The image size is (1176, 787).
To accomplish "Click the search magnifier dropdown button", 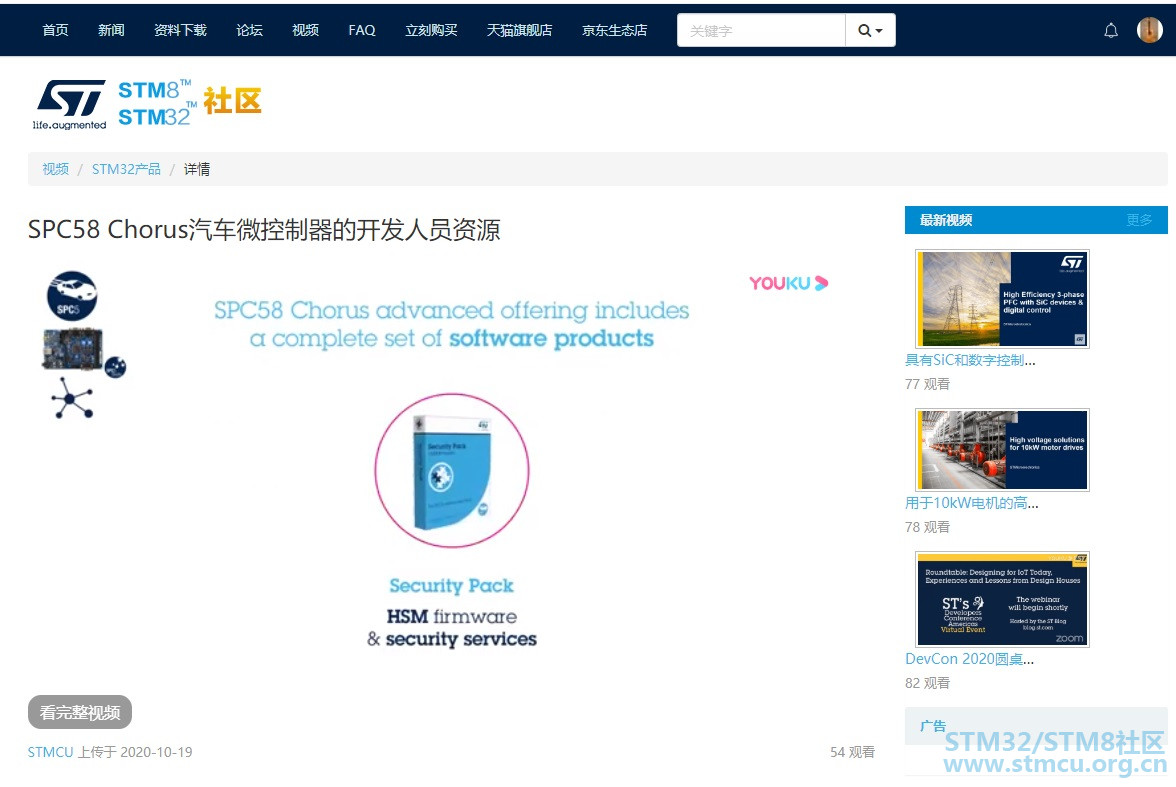I will (x=871, y=30).
